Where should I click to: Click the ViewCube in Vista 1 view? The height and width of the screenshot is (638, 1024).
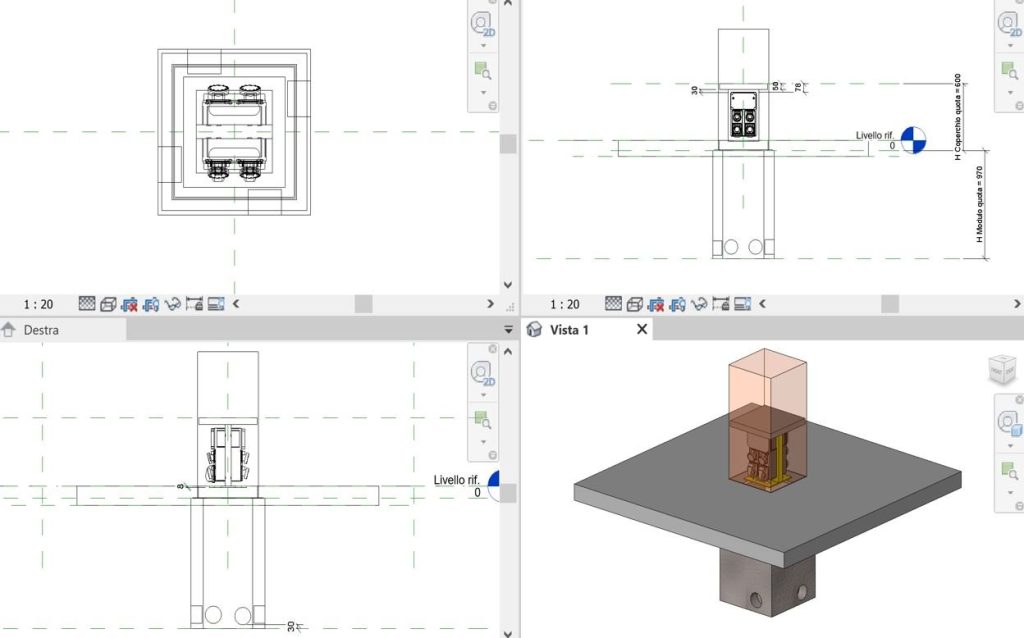click(1004, 369)
